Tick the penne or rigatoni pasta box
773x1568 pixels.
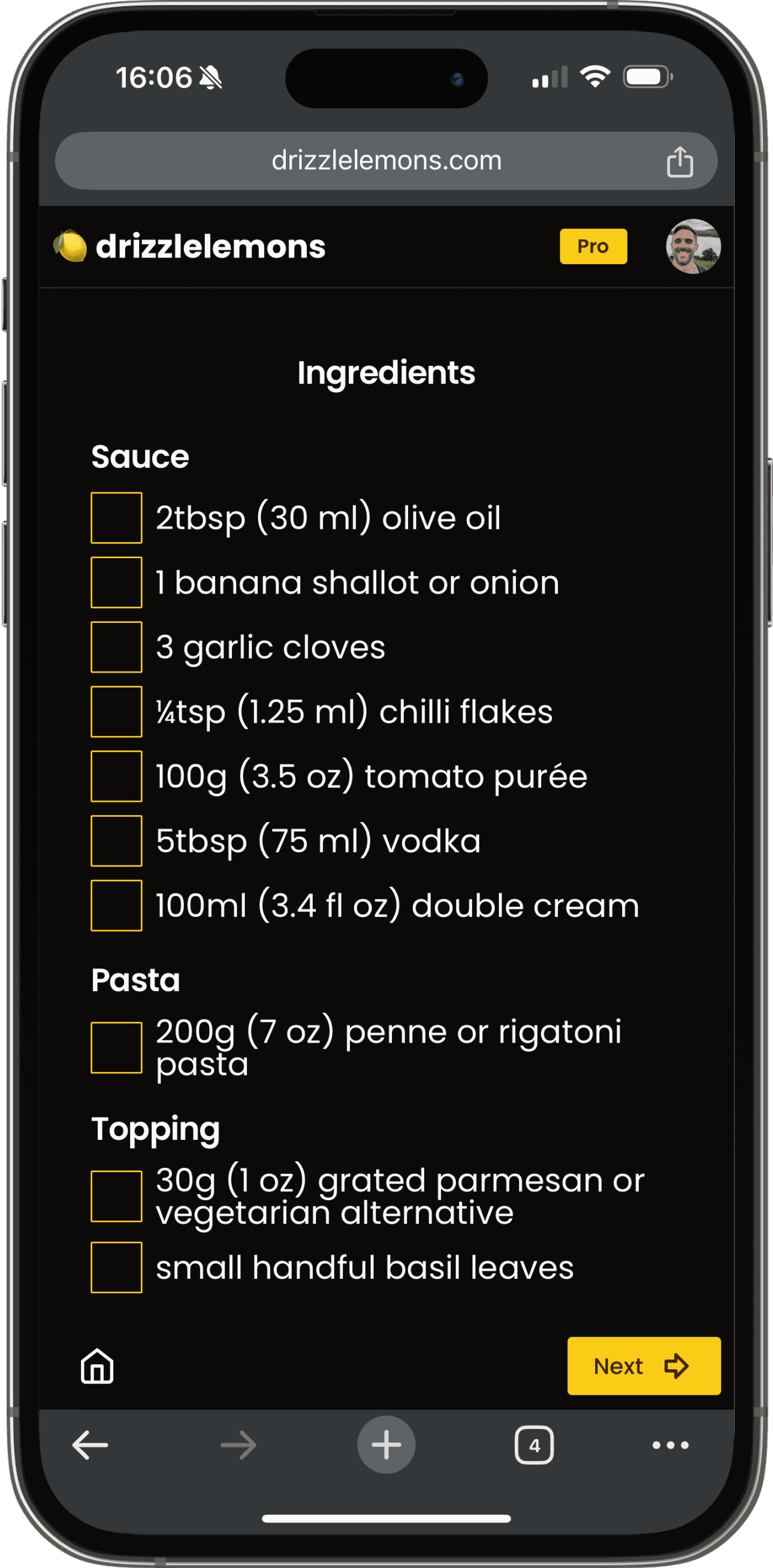click(x=116, y=1048)
